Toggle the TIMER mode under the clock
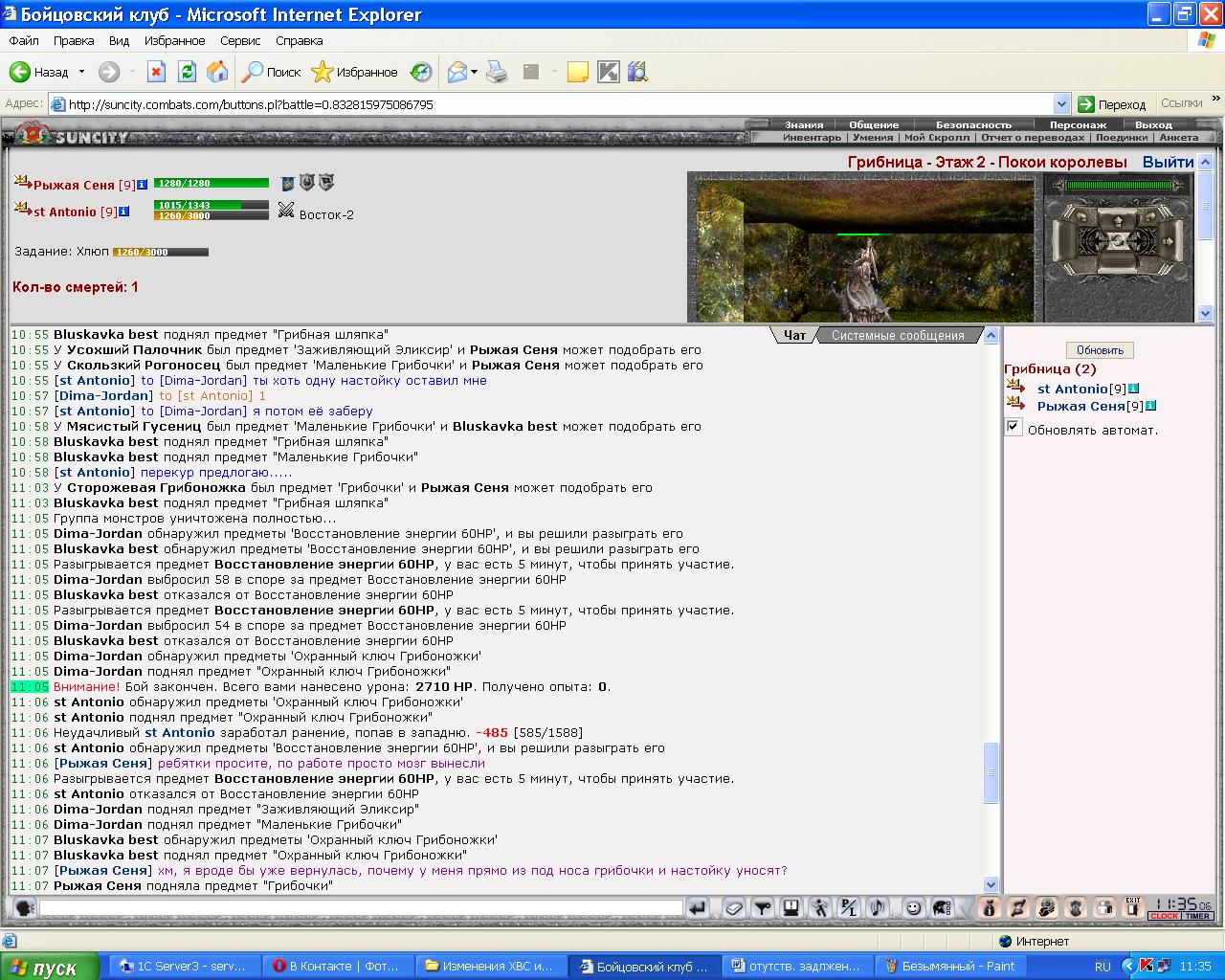Screen dimensions: 1225x980 (1197, 916)
